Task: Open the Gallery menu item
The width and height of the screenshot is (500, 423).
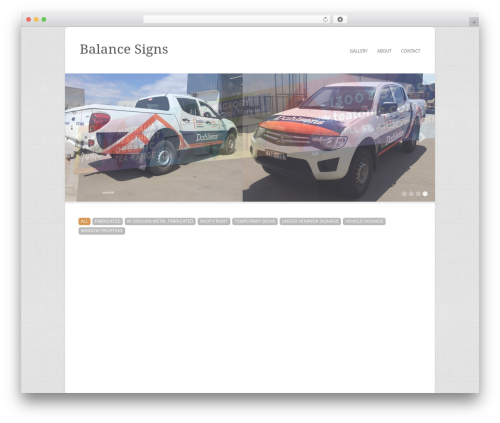Action: pos(359,51)
